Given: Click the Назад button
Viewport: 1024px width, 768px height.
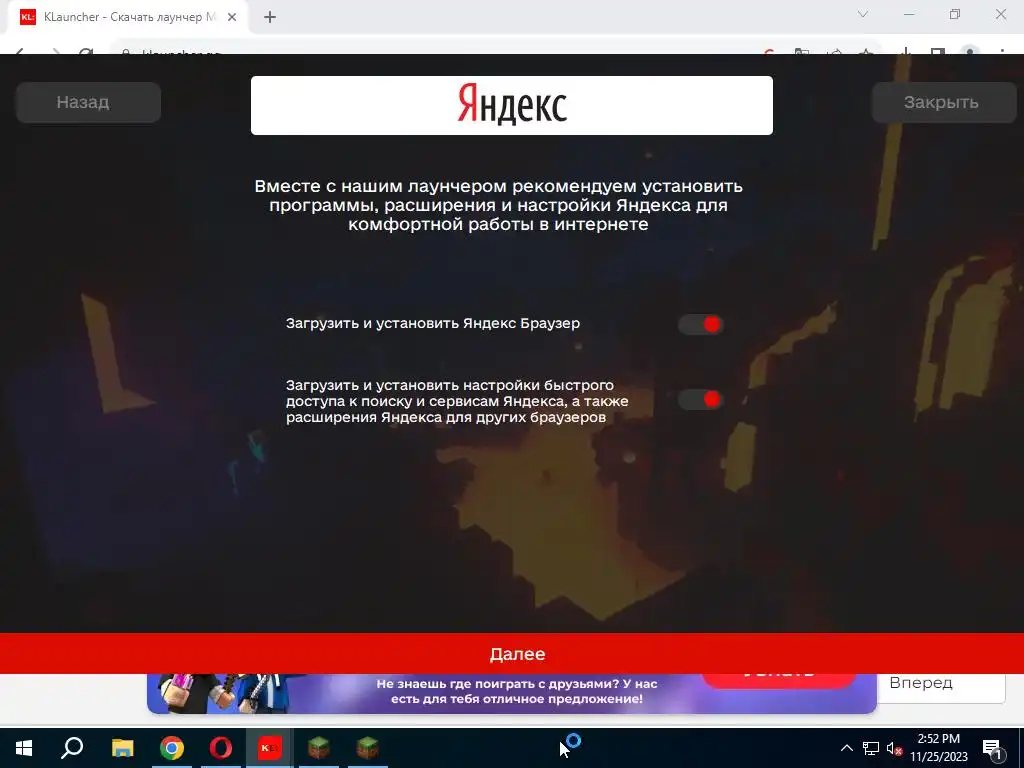Looking at the screenshot, I should [88, 102].
